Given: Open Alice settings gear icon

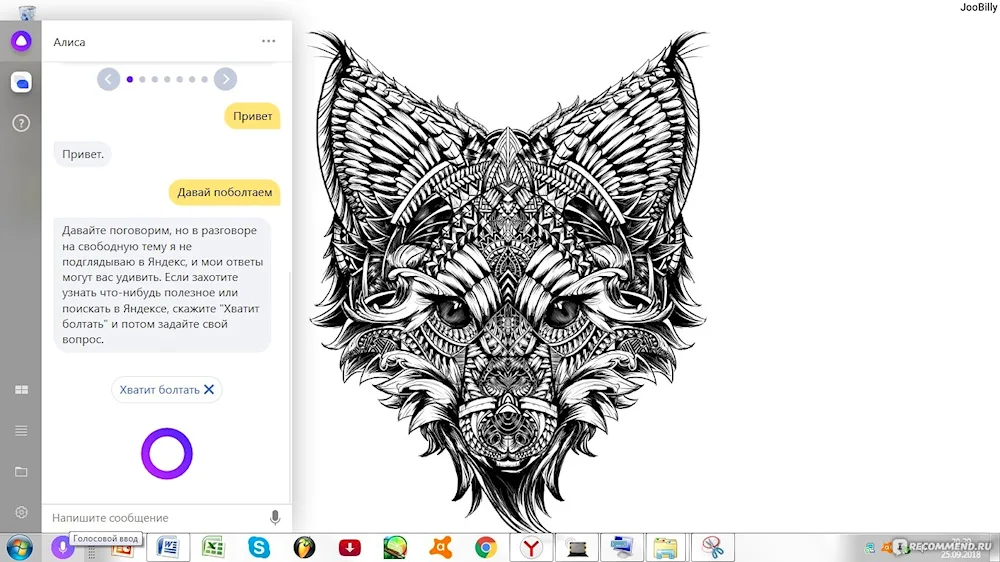Looking at the screenshot, I should 21,512.
